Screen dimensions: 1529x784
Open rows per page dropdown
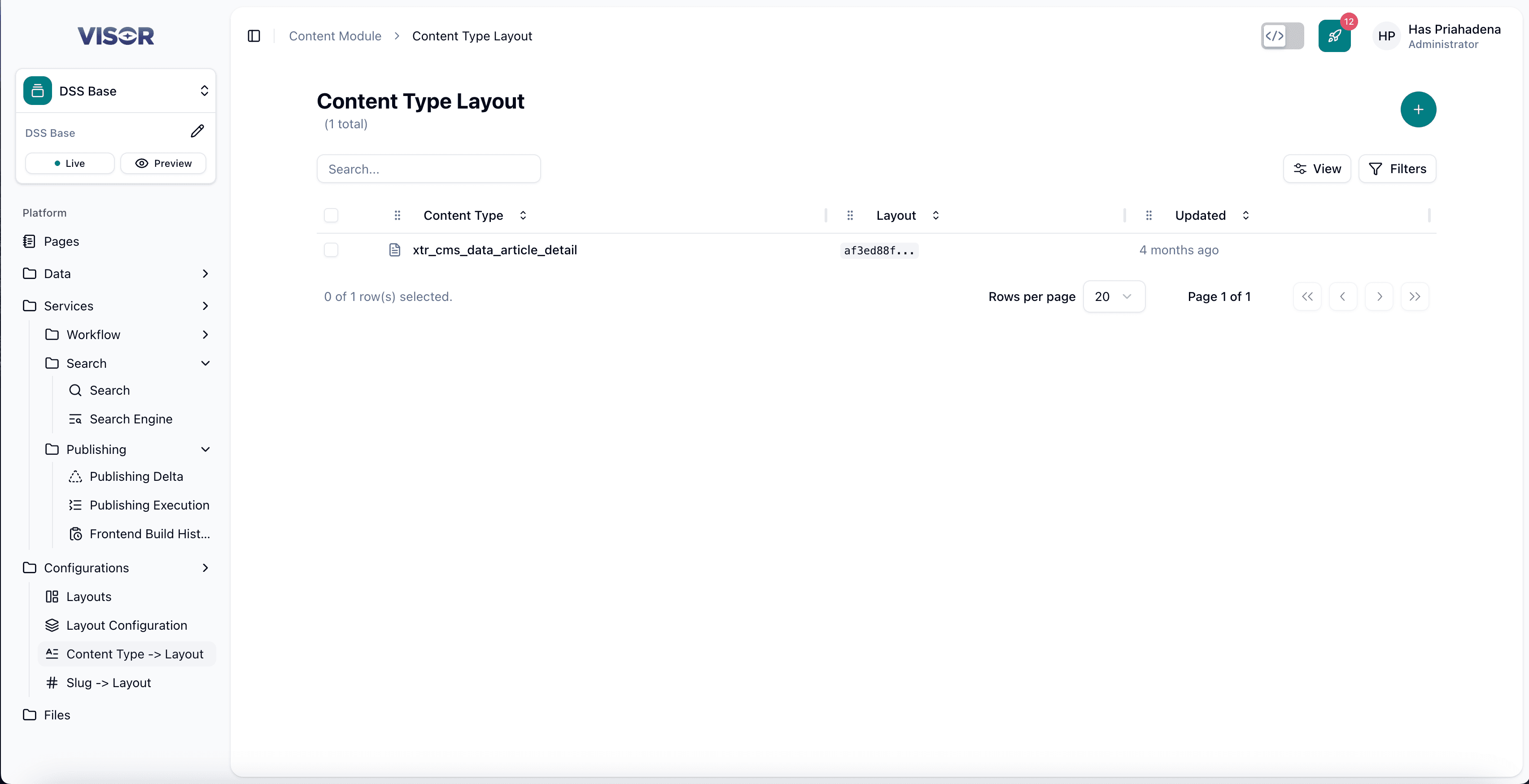(1114, 297)
